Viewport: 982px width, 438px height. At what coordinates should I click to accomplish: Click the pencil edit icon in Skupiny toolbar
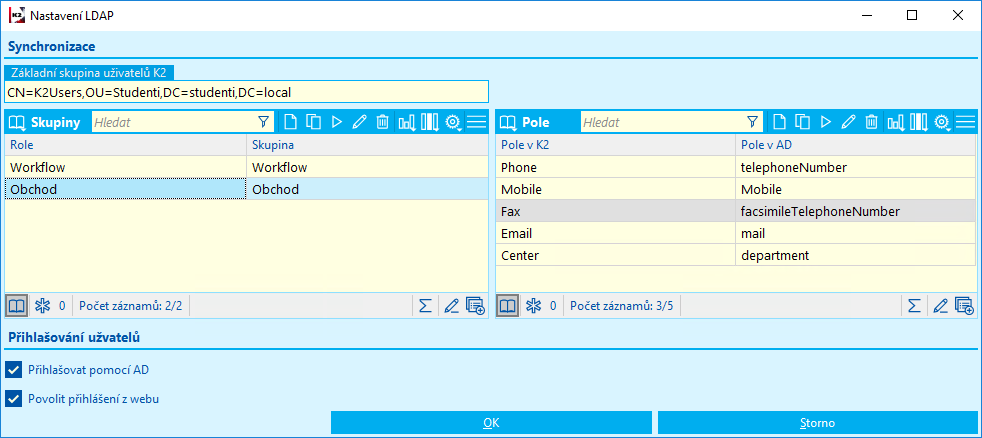[359, 122]
